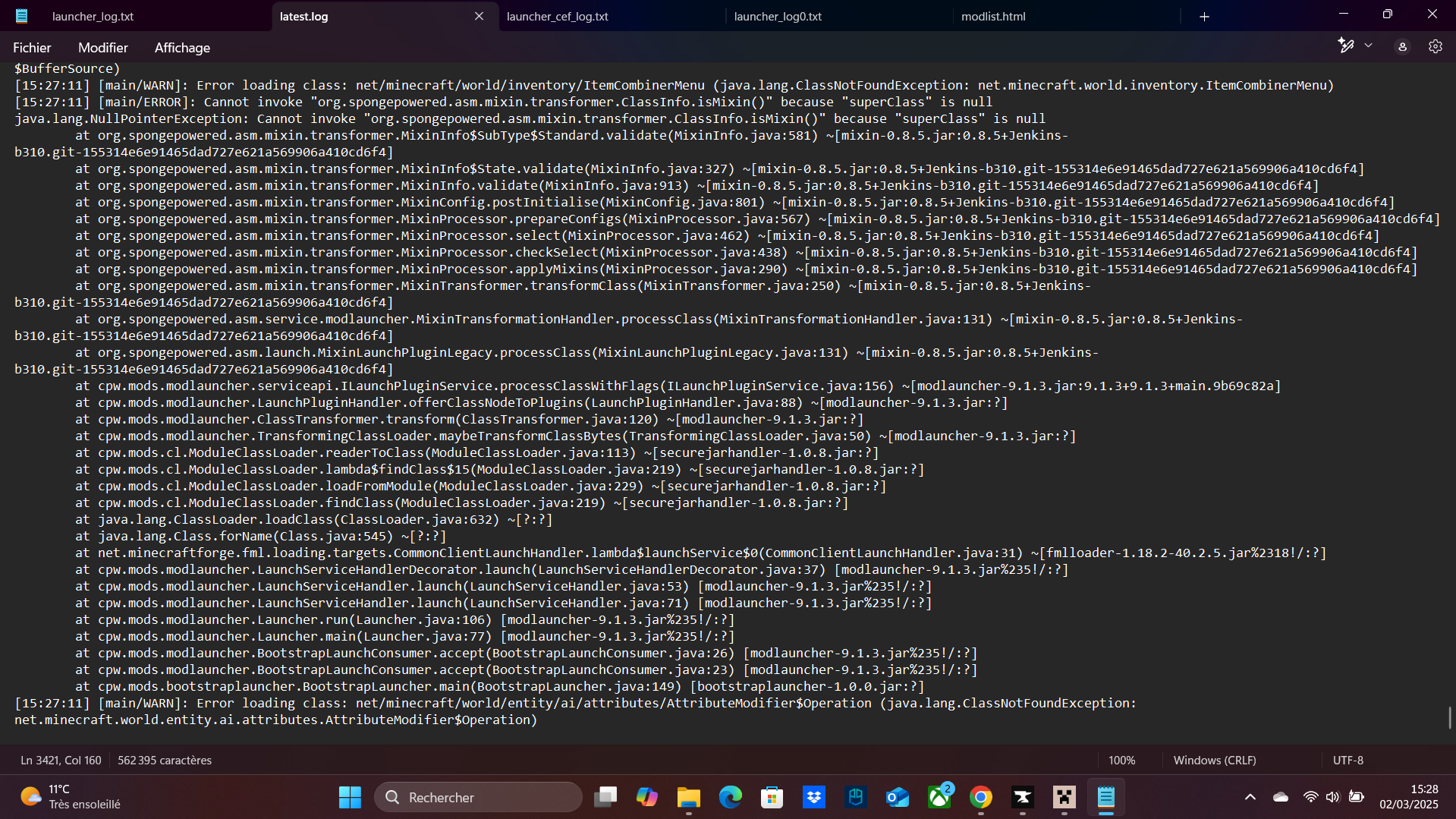1456x819 pixels.
Task: Open the 100% zoom level control
Action: [1121, 760]
